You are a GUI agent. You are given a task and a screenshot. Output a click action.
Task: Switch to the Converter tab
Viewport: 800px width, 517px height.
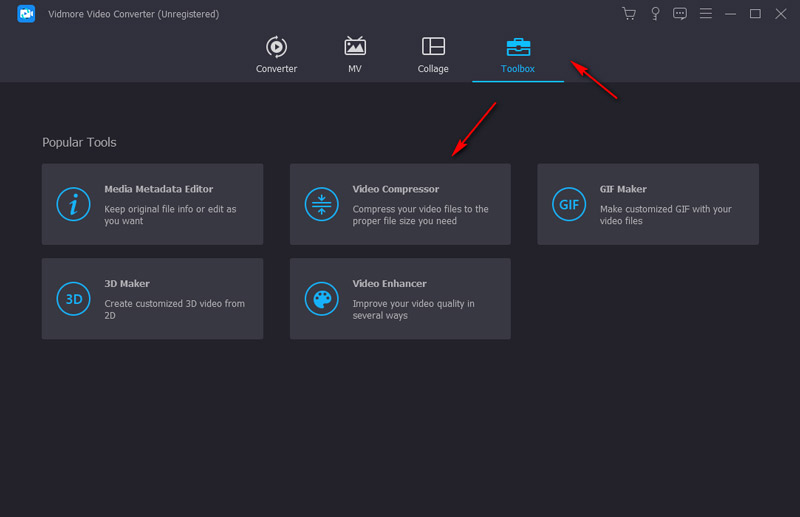tap(276, 56)
